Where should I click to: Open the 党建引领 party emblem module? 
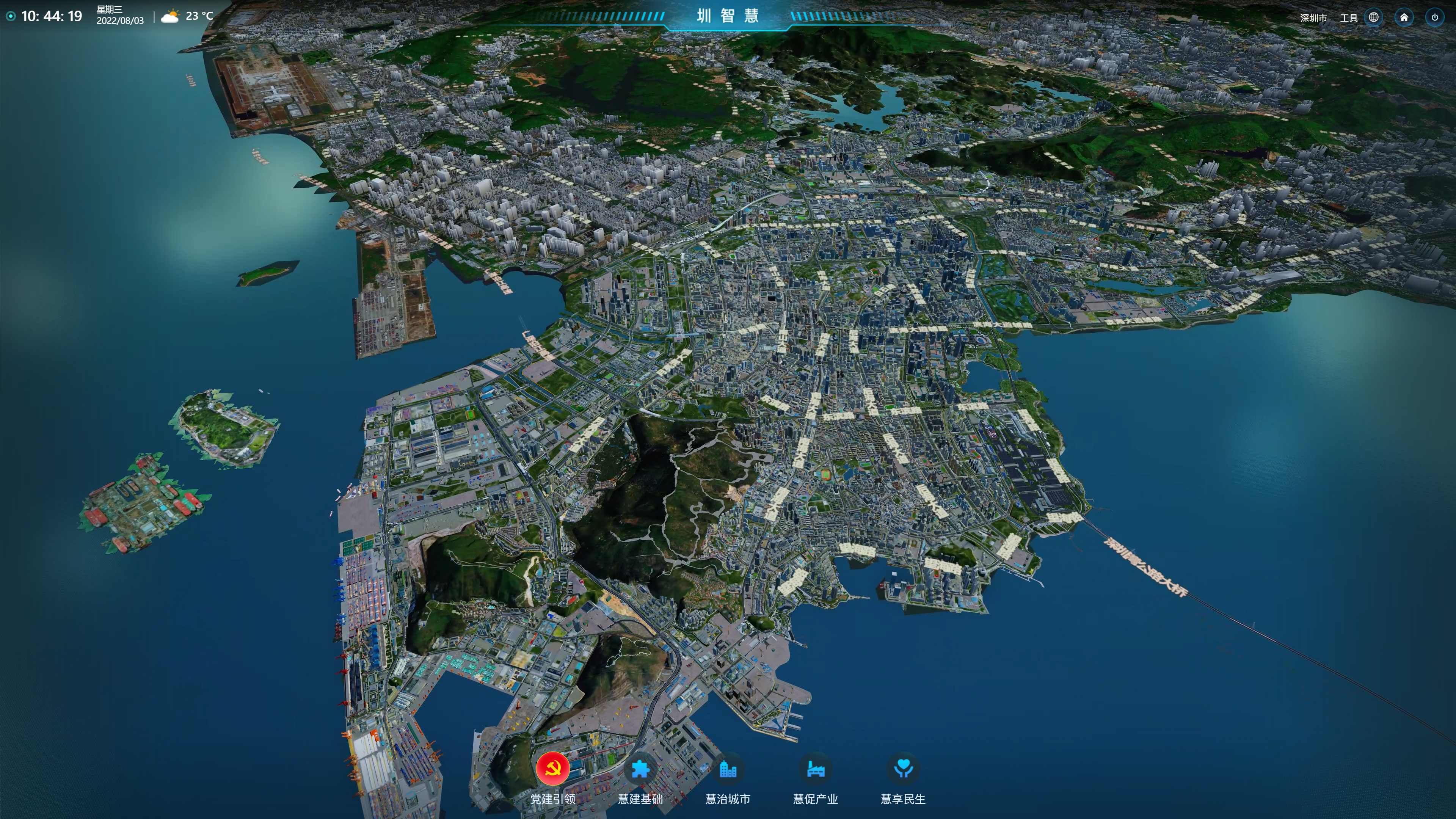coord(552,769)
